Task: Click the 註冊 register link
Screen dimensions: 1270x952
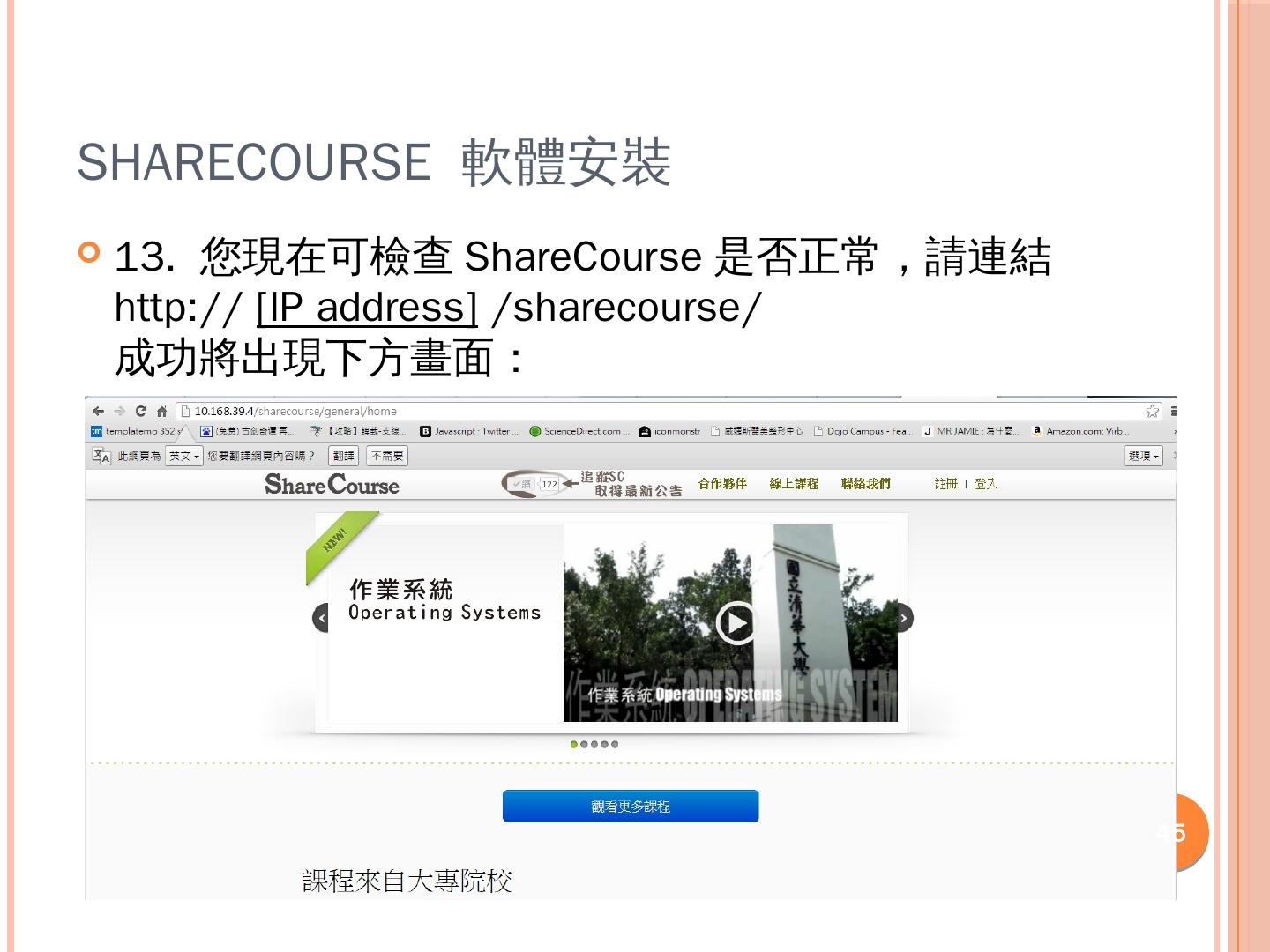Action: pyautogui.click(x=946, y=483)
